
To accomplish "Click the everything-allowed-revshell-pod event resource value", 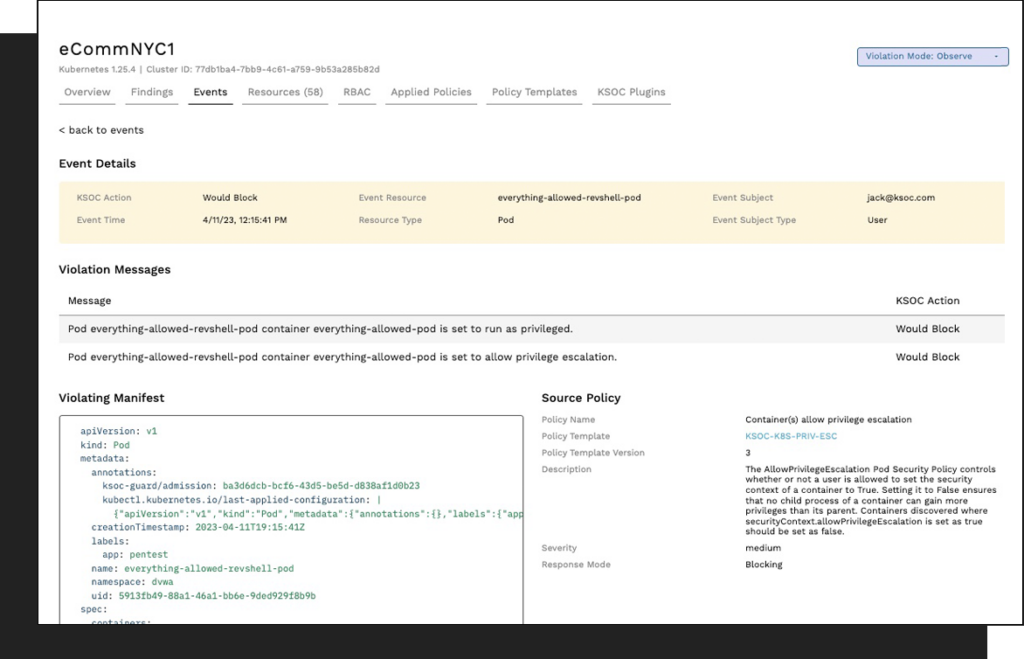I will tap(569, 197).
